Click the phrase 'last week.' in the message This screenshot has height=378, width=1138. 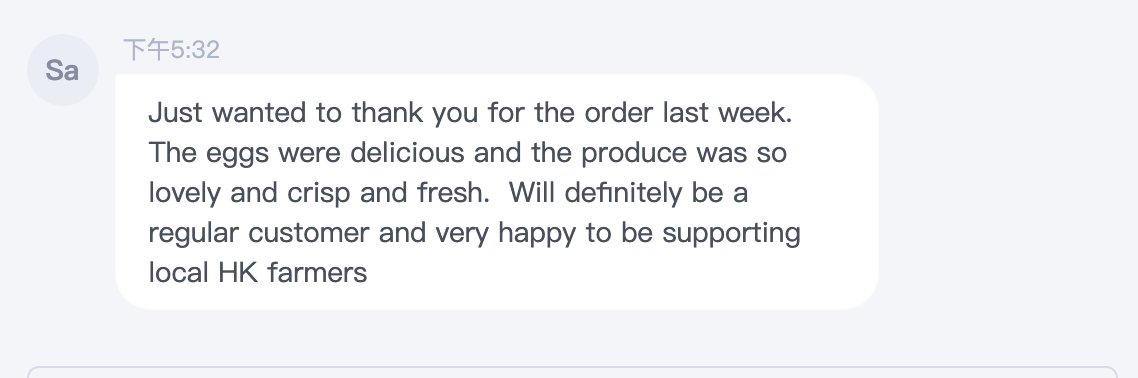pos(727,113)
